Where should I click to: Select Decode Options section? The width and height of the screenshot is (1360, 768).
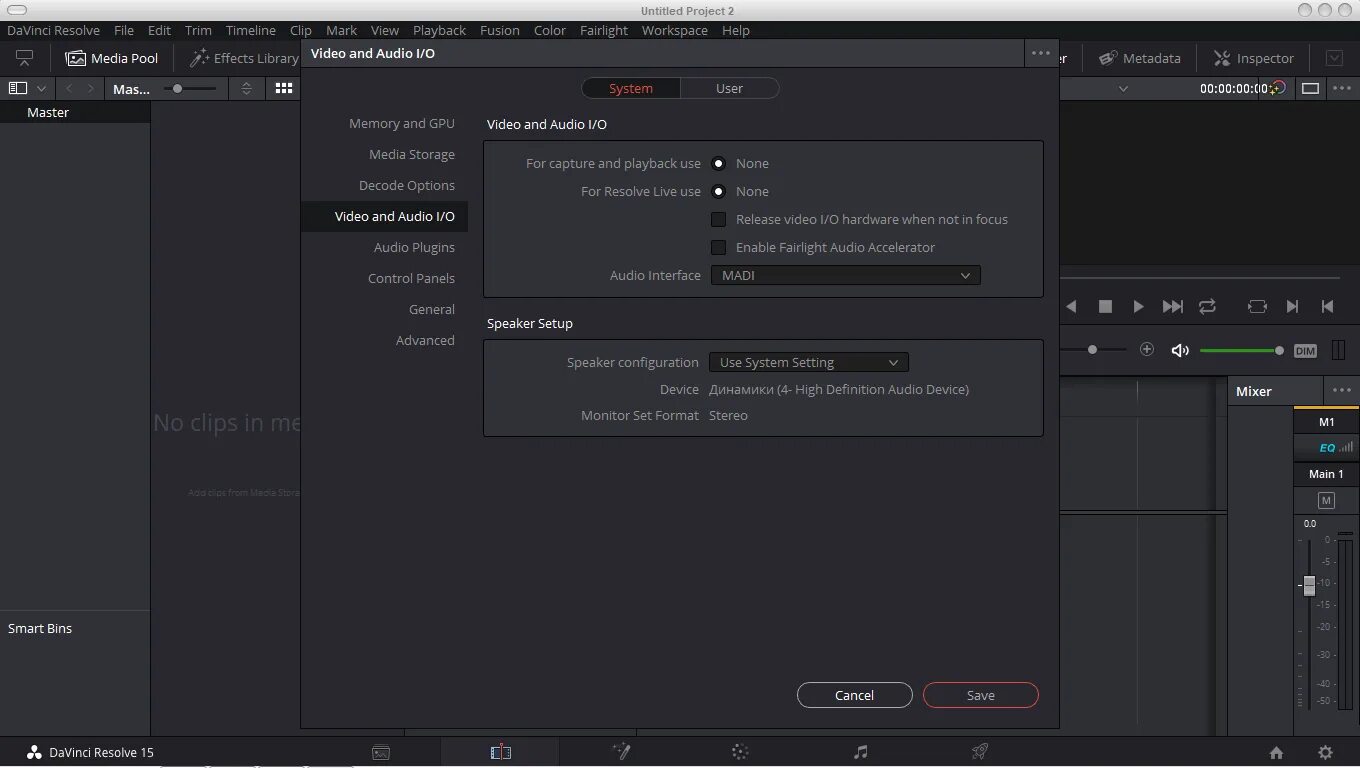point(407,185)
